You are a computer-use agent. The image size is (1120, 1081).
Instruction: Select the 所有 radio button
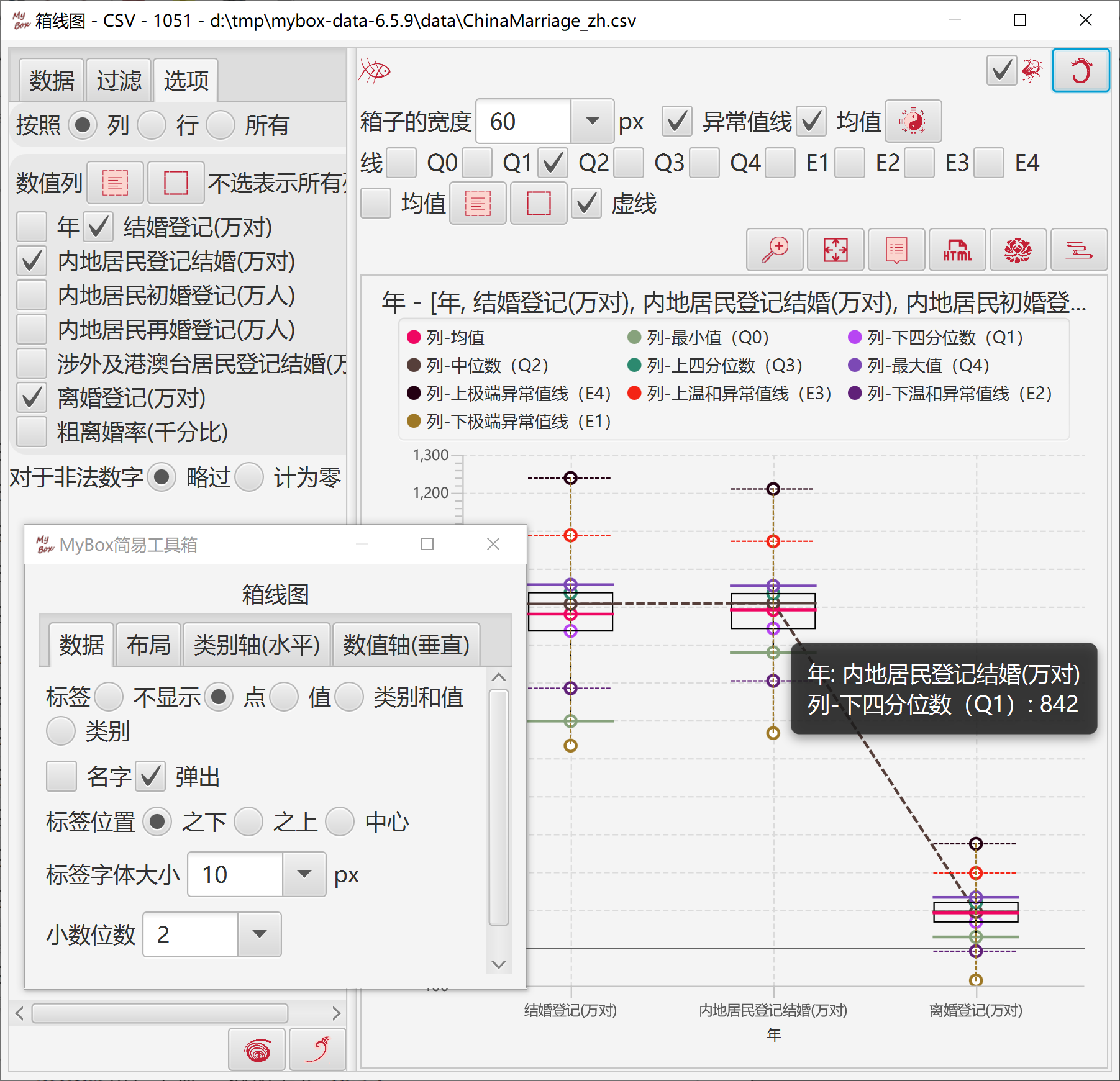221,125
